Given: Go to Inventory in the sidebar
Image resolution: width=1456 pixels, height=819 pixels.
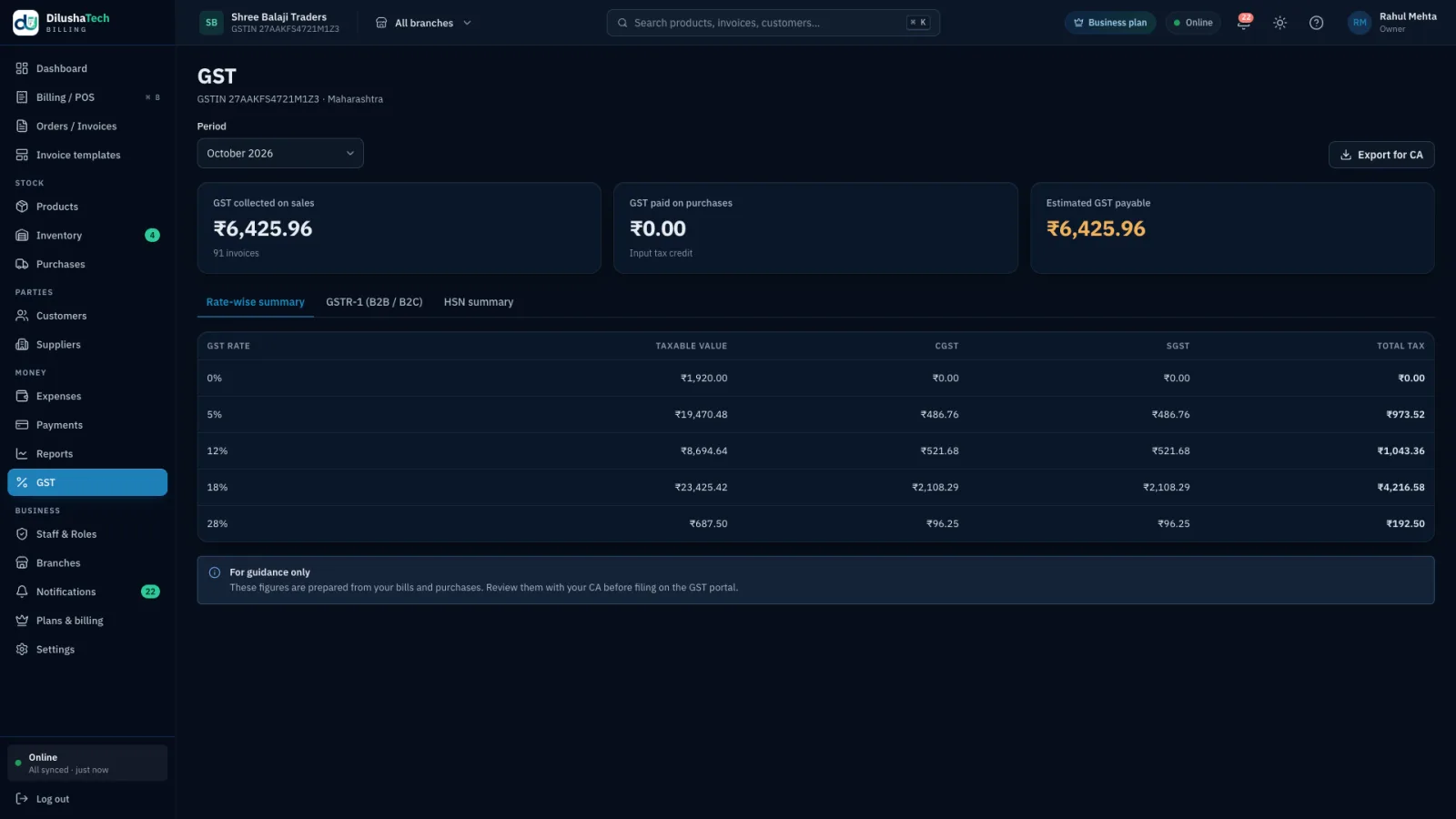Looking at the screenshot, I should coord(87,236).
